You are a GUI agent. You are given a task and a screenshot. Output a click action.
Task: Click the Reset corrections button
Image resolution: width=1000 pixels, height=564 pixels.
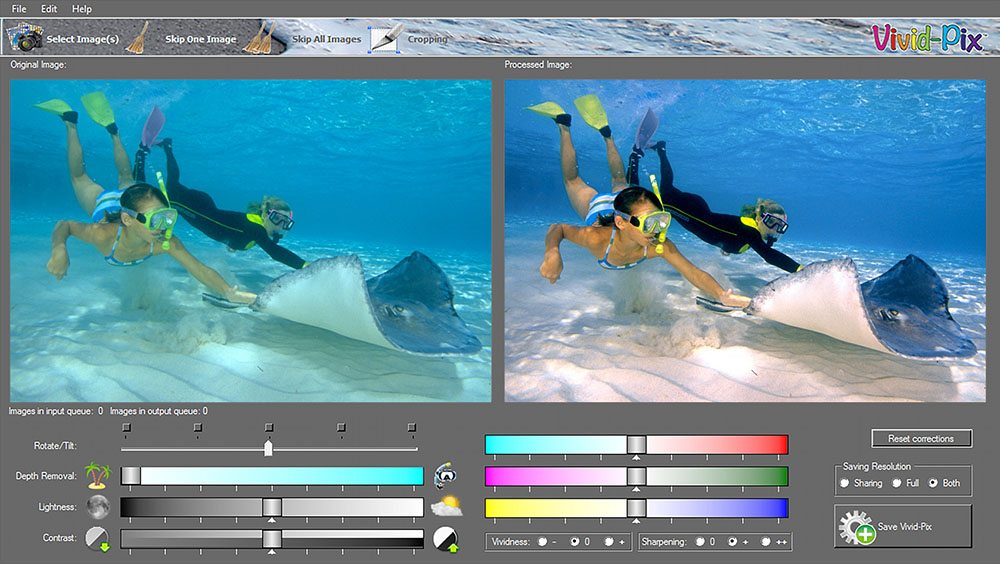(x=921, y=438)
